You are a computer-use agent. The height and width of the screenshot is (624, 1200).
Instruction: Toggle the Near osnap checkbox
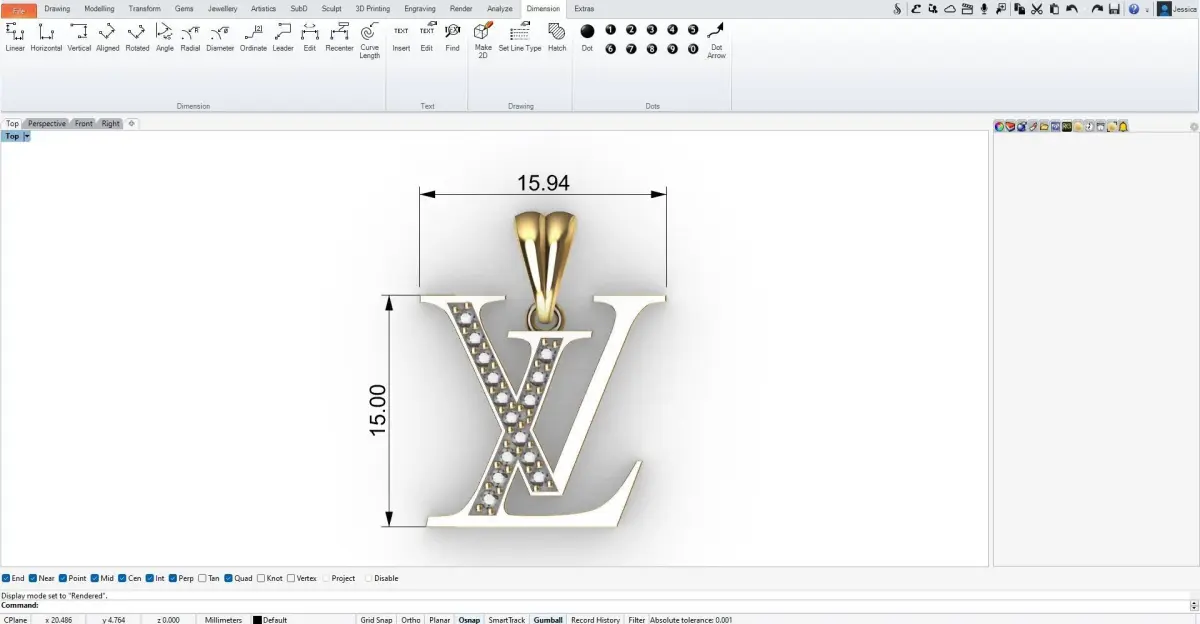tap(33, 578)
